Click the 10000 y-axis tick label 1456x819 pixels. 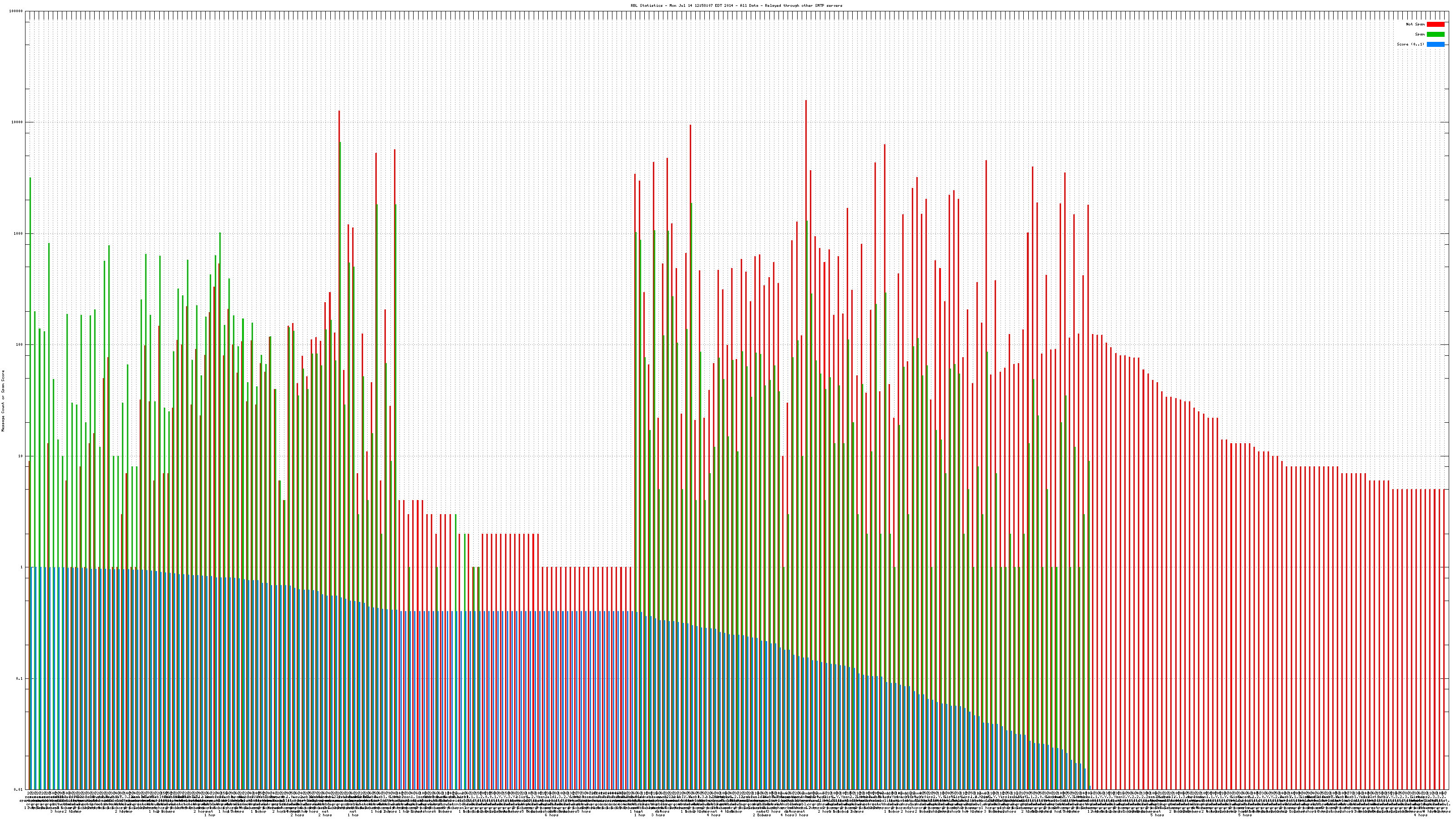click(x=18, y=123)
